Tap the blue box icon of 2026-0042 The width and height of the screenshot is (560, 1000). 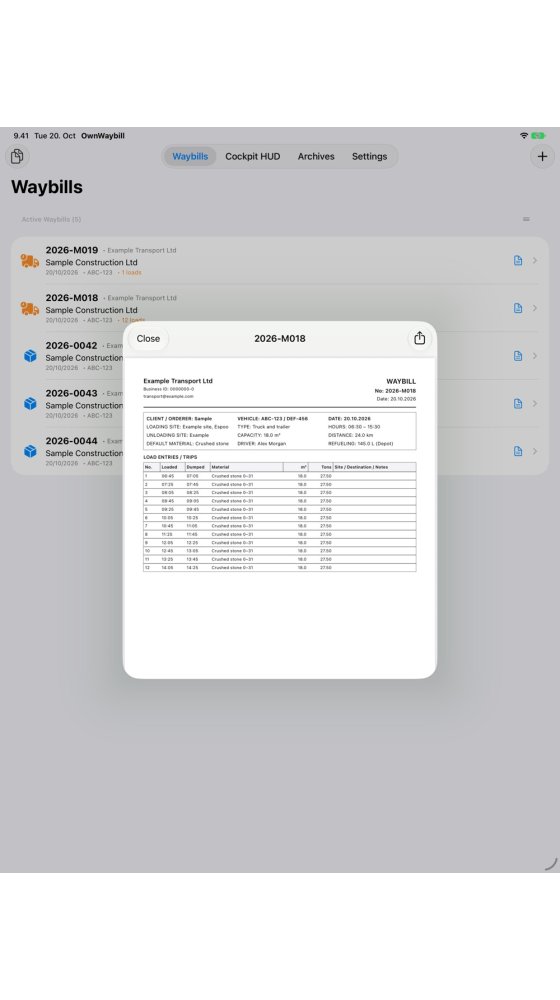(x=30, y=356)
